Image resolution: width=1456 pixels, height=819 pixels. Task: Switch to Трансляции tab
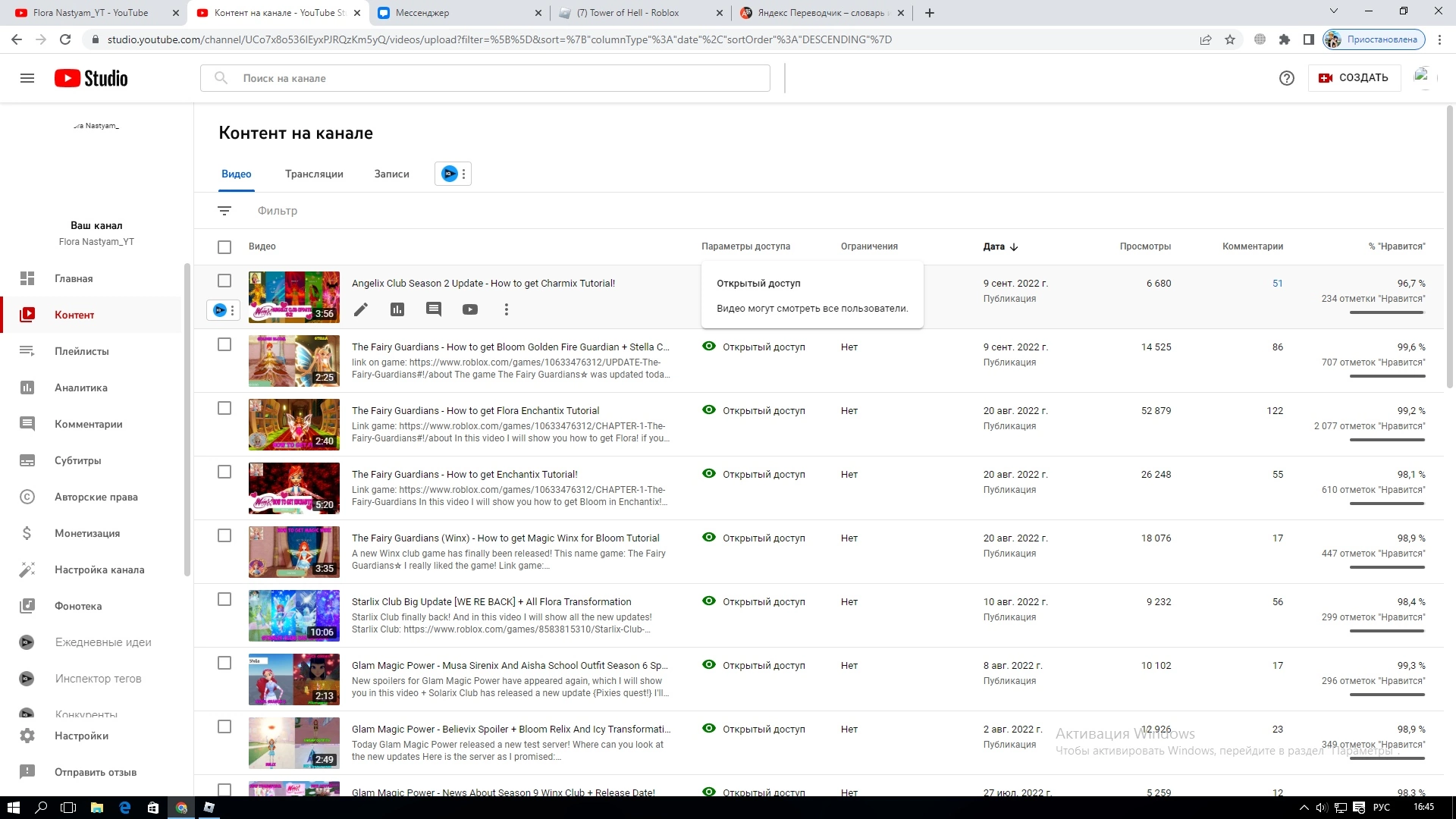(x=314, y=174)
